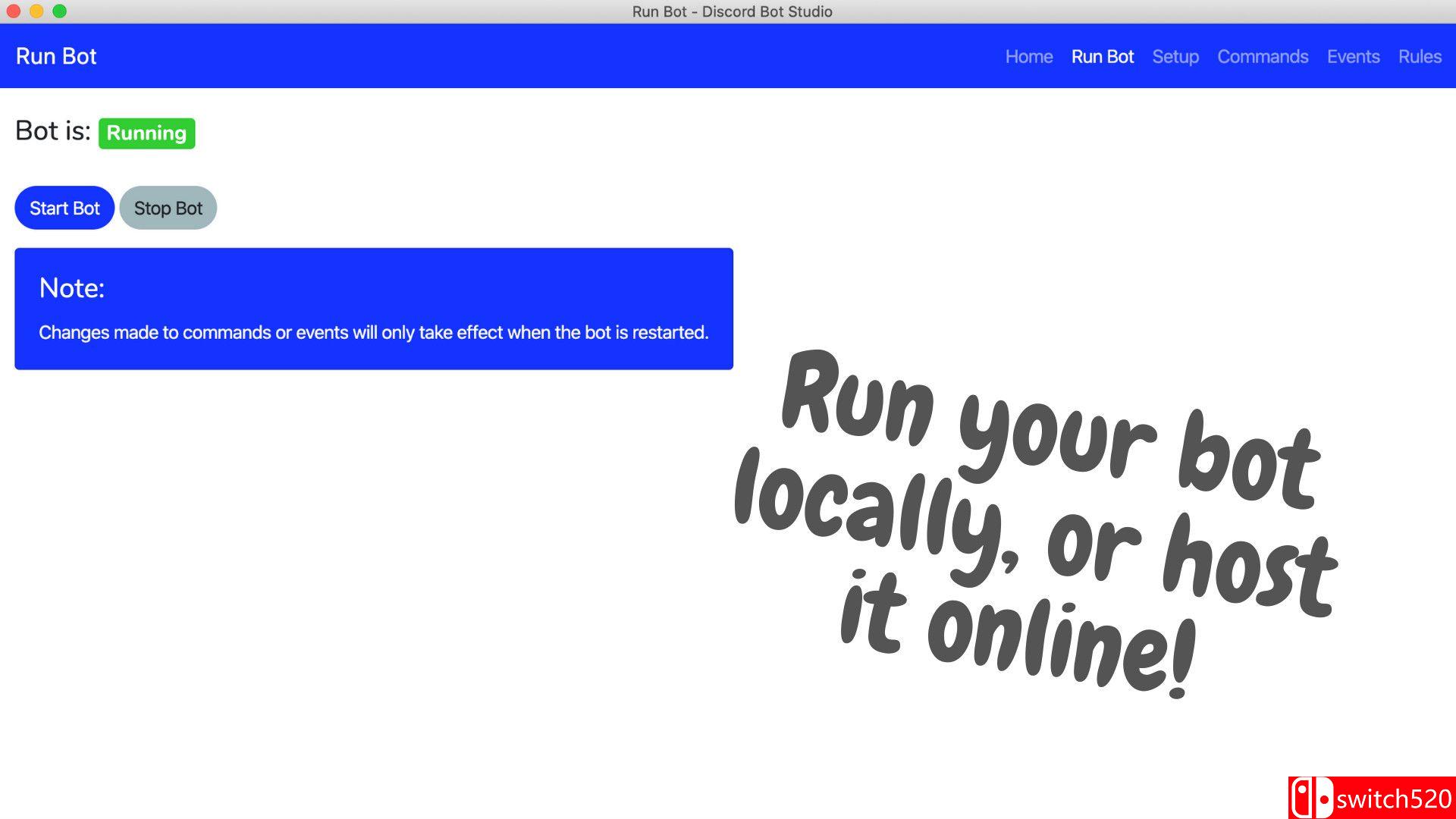1456x819 pixels.
Task: Click the yellow minimize window button
Action: click(x=36, y=11)
